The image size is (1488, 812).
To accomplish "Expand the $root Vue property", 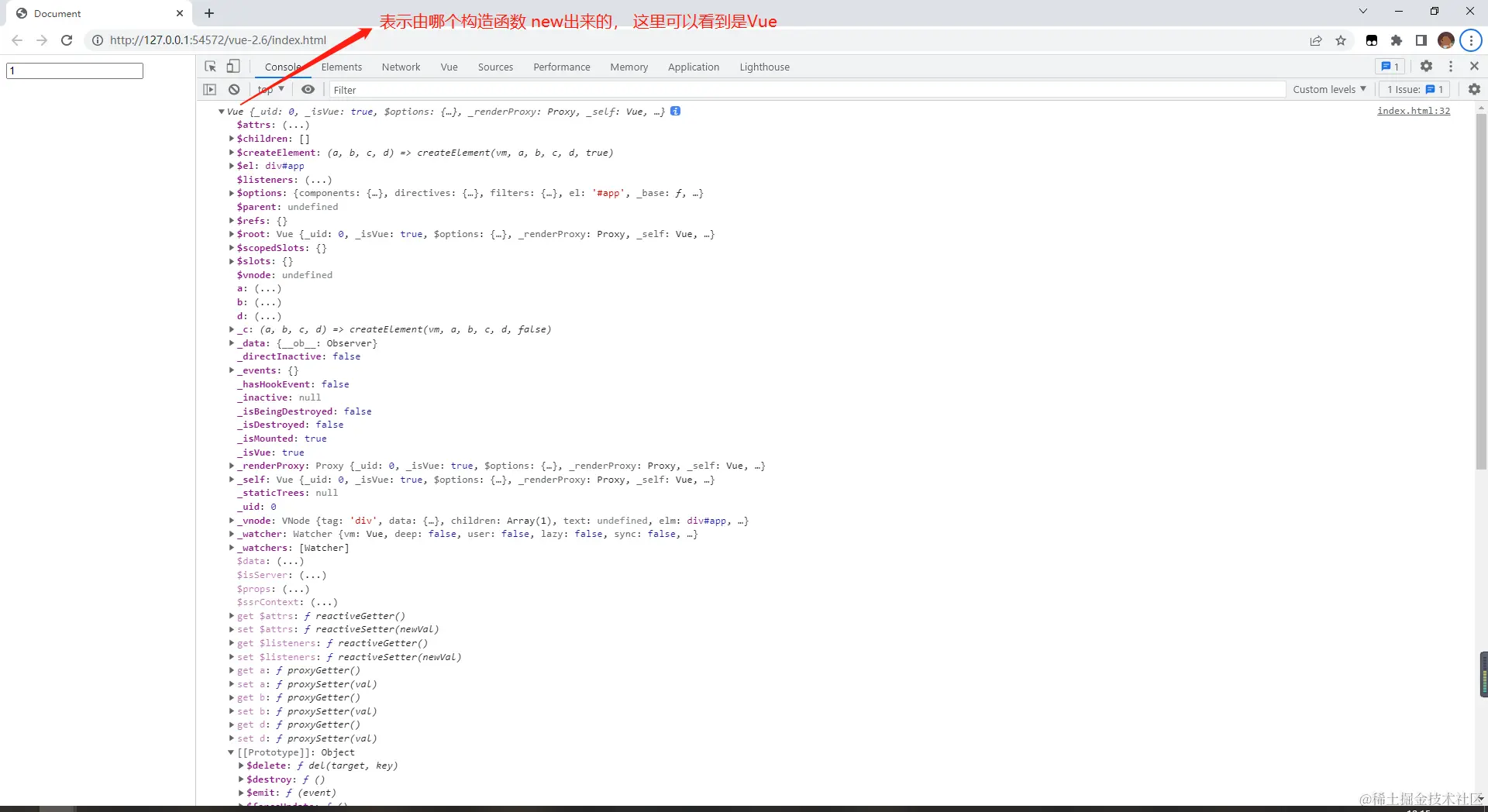I will tap(232, 234).
